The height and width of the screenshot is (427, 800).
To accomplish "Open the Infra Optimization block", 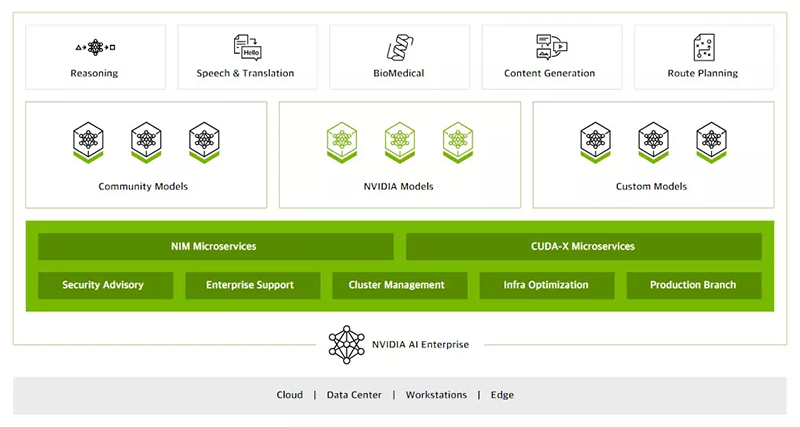I will pos(546,285).
